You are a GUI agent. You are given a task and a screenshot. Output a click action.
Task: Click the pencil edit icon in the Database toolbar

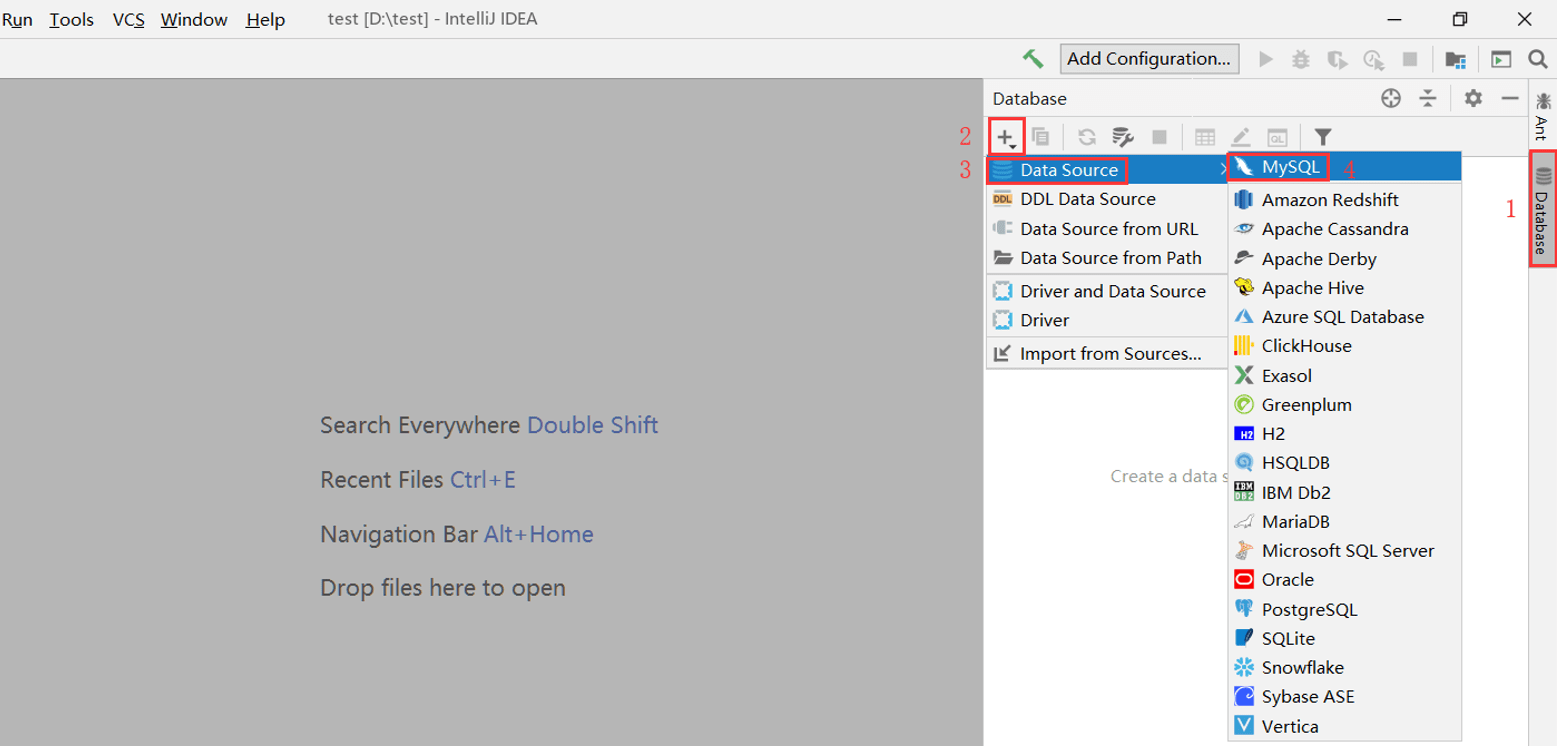coord(1241,136)
